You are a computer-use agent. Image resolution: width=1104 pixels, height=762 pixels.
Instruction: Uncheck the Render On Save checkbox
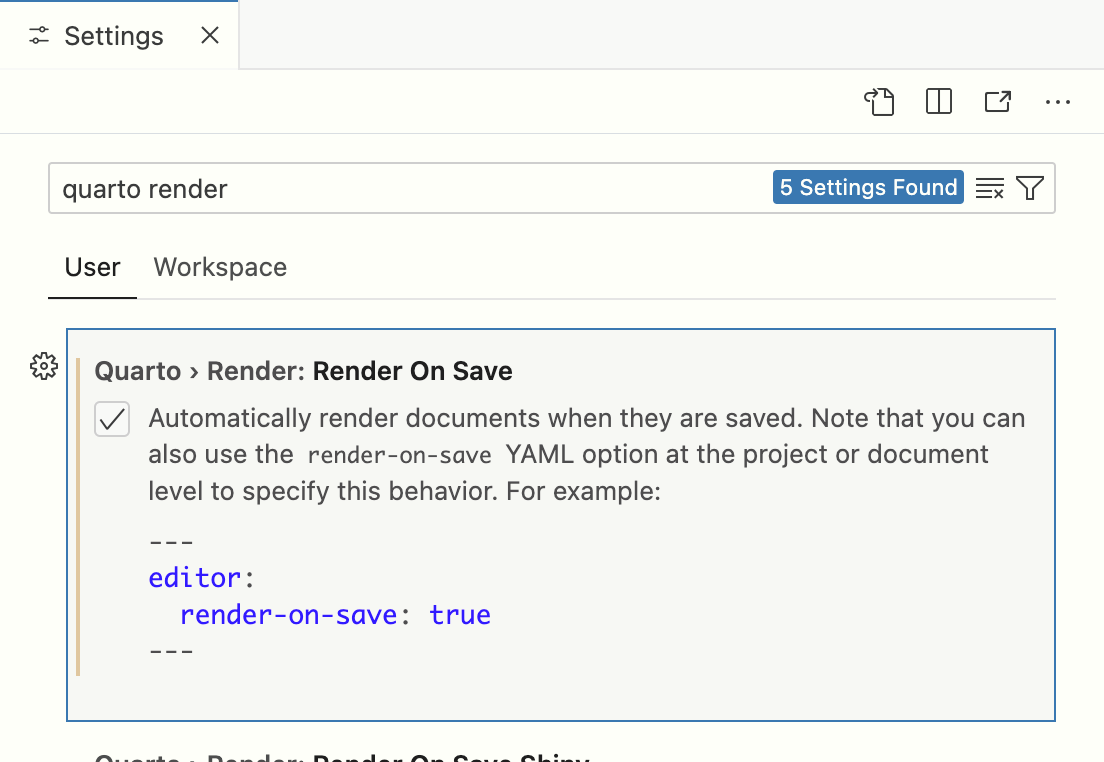point(111,419)
